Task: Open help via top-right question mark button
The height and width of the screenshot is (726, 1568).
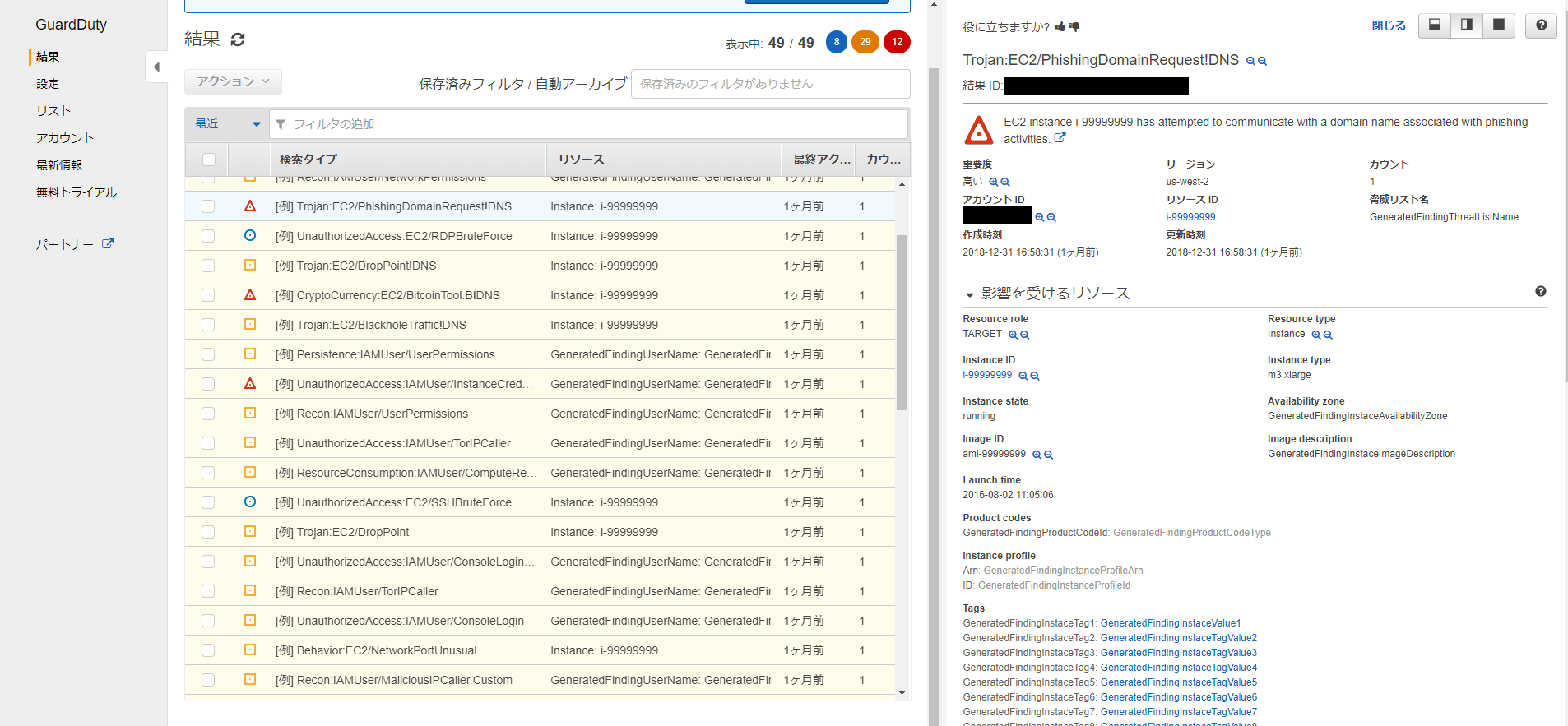Action: pos(1541,25)
